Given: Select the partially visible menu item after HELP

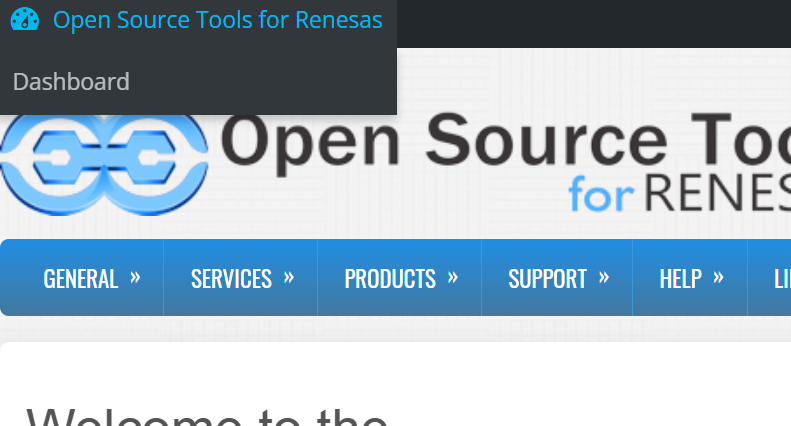Looking at the screenshot, I should tap(778, 278).
